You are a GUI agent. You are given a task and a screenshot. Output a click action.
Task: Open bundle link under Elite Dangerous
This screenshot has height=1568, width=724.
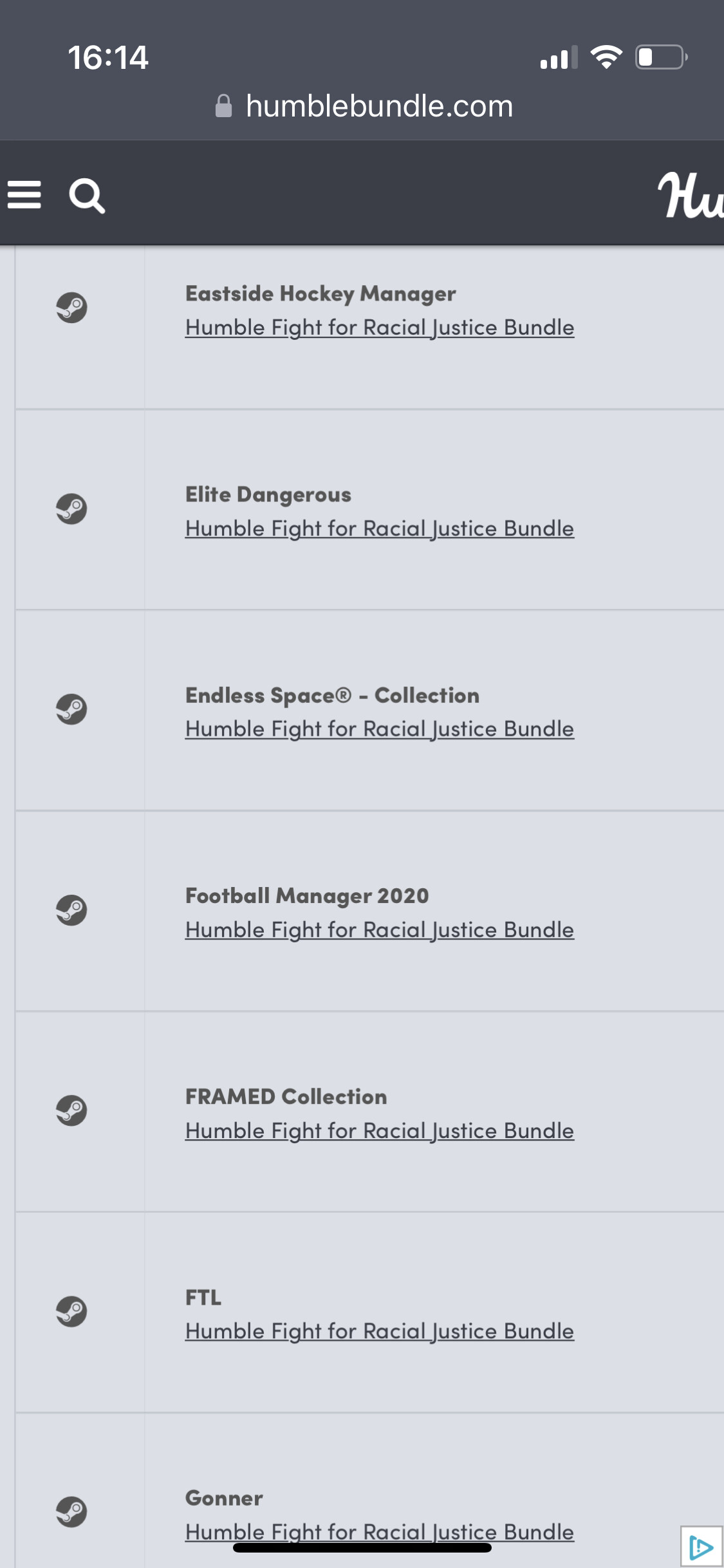point(379,528)
